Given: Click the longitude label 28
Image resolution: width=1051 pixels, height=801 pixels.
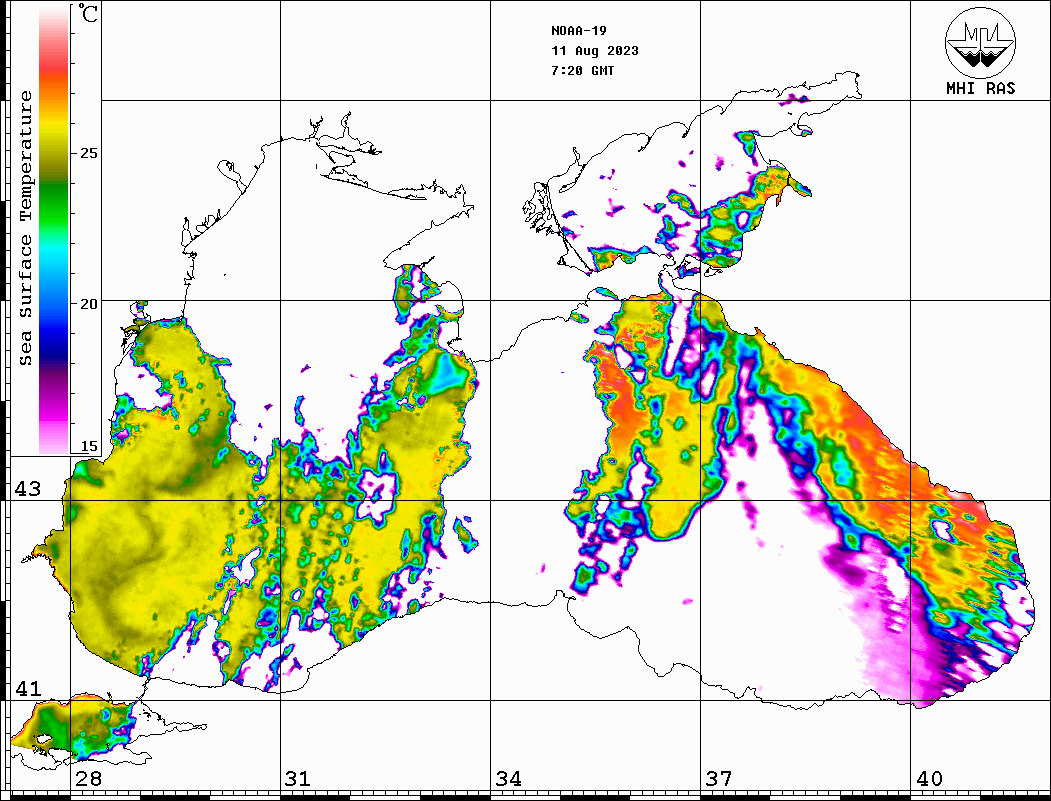Looking at the screenshot, I should click(x=88, y=778).
